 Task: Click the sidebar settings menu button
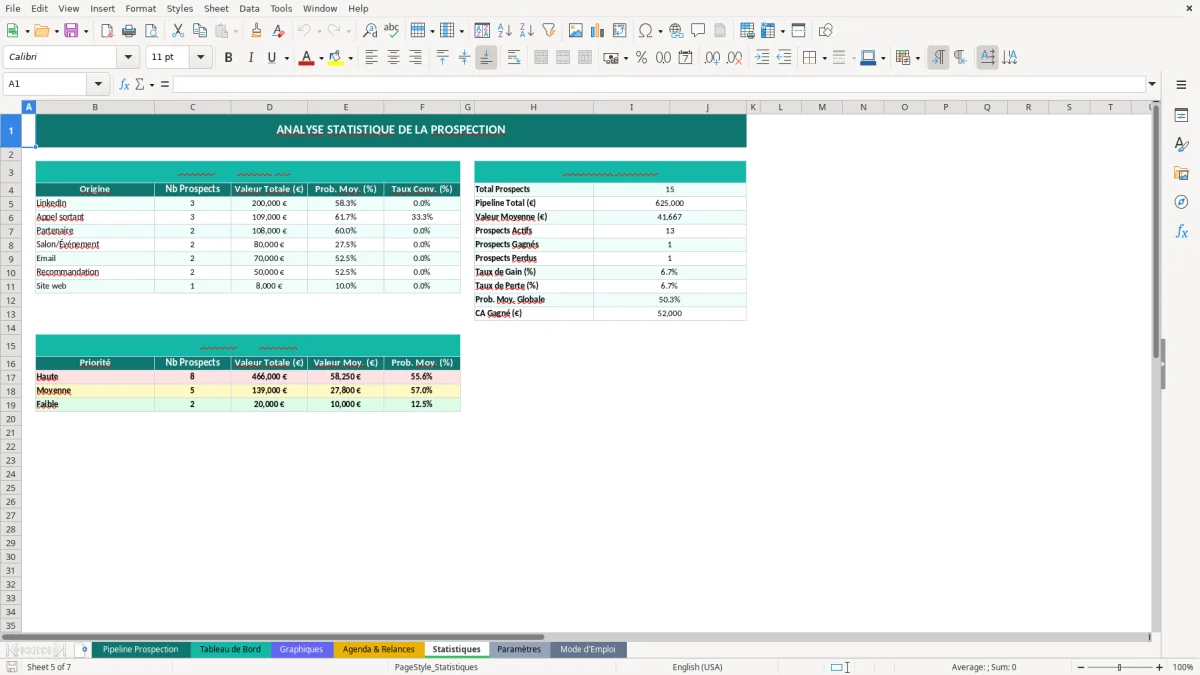pyautogui.click(x=1181, y=85)
